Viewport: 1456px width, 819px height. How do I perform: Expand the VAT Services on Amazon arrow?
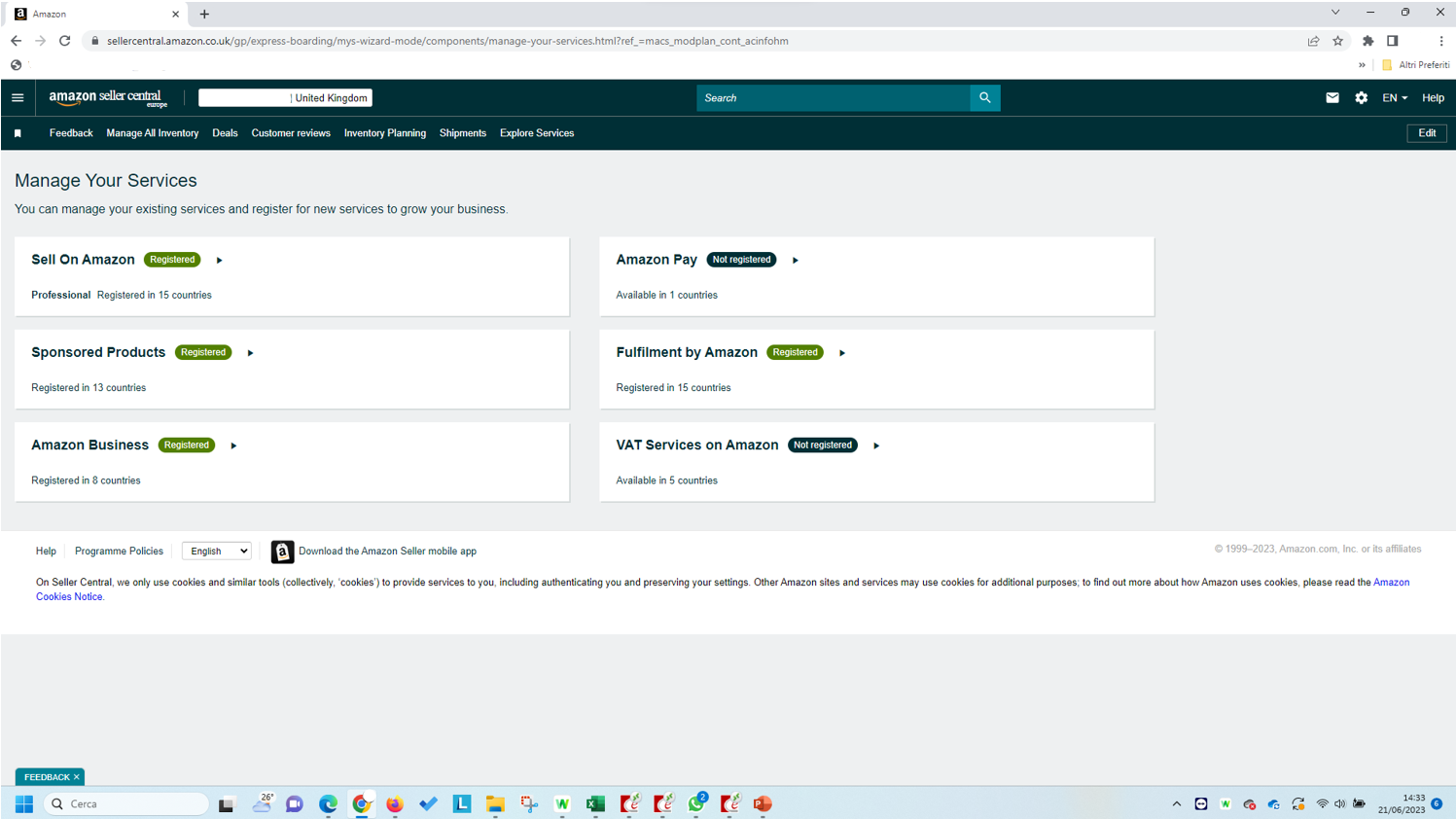click(876, 445)
